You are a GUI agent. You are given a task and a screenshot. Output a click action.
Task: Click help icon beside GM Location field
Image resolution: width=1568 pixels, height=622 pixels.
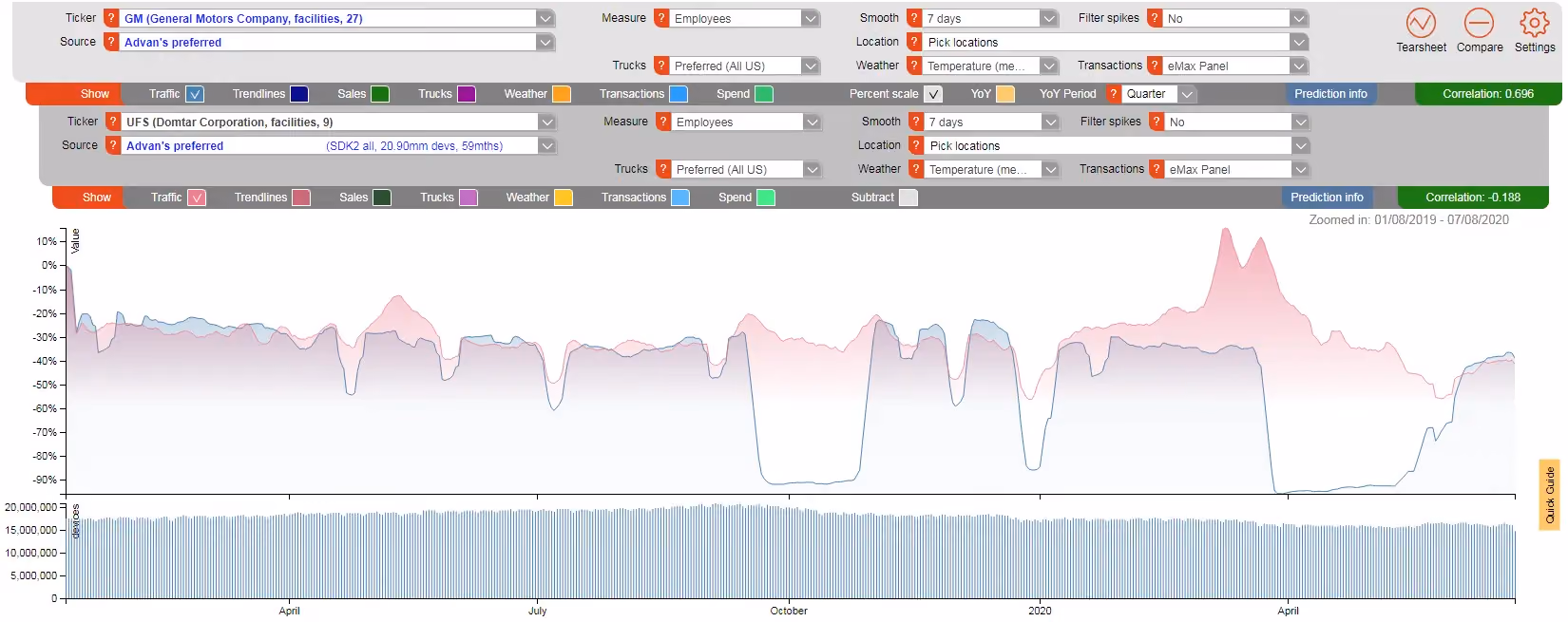click(x=914, y=42)
